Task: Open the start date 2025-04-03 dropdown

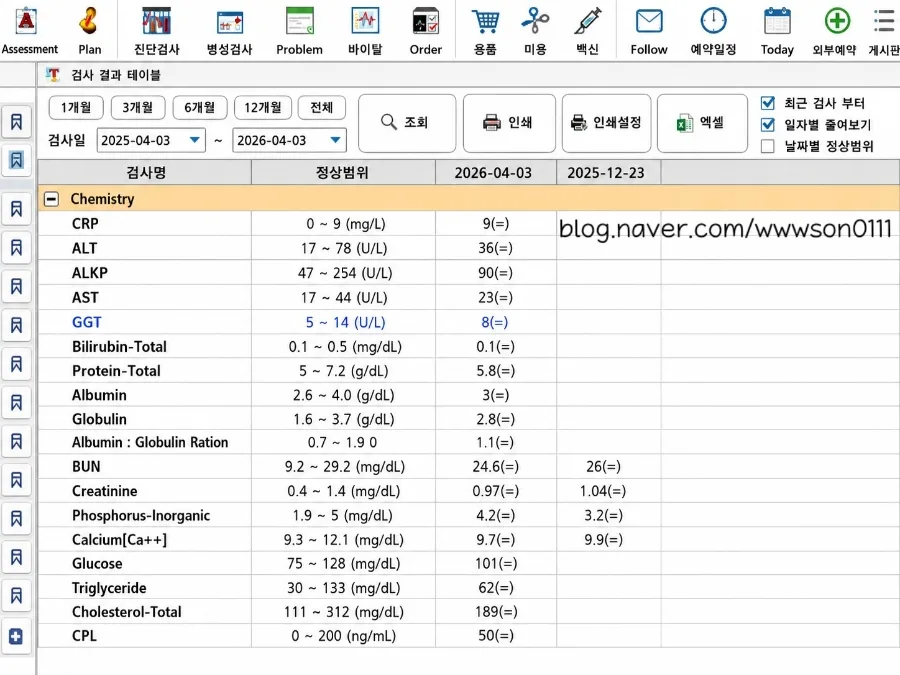Action: point(195,140)
